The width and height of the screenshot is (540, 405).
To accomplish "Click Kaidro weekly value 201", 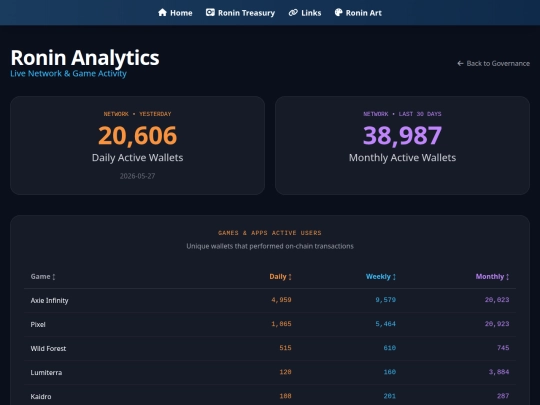I will click(390, 396).
